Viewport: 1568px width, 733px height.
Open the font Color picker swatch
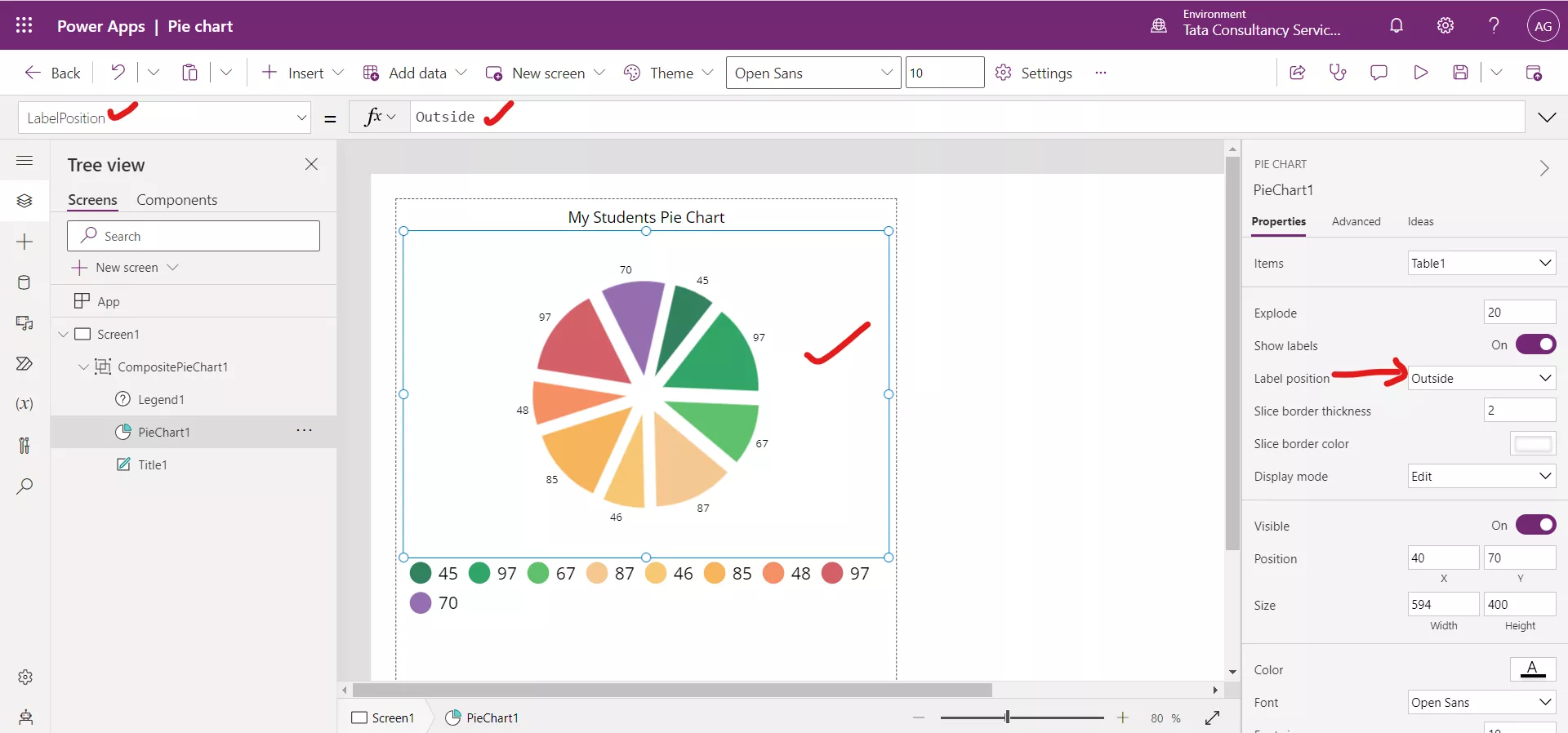pyautogui.click(x=1533, y=669)
